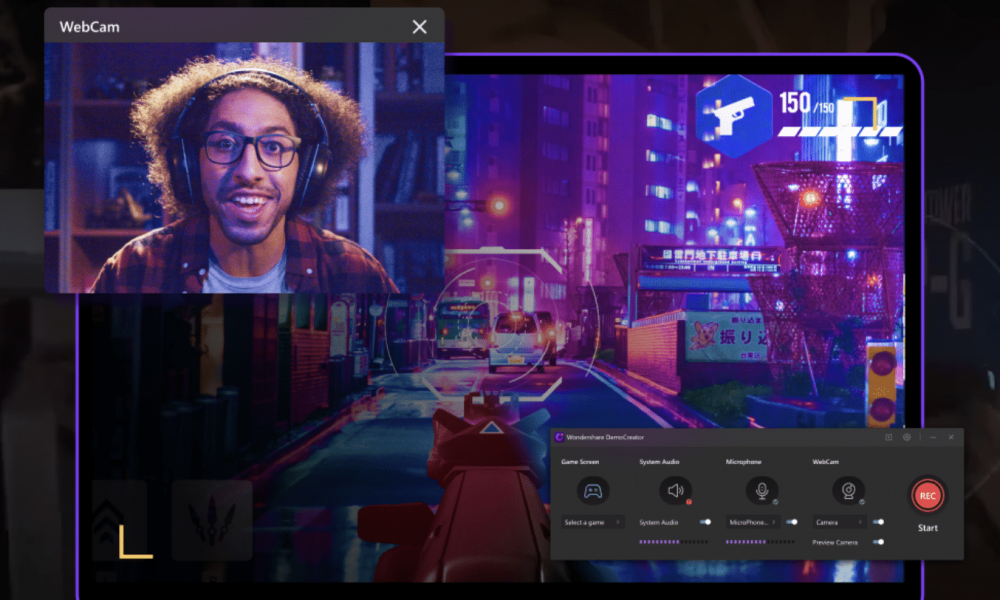Image resolution: width=1000 pixels, height=600 pixels.
Task: Click the Microphone level meter
Action: (x=760, y=542)
